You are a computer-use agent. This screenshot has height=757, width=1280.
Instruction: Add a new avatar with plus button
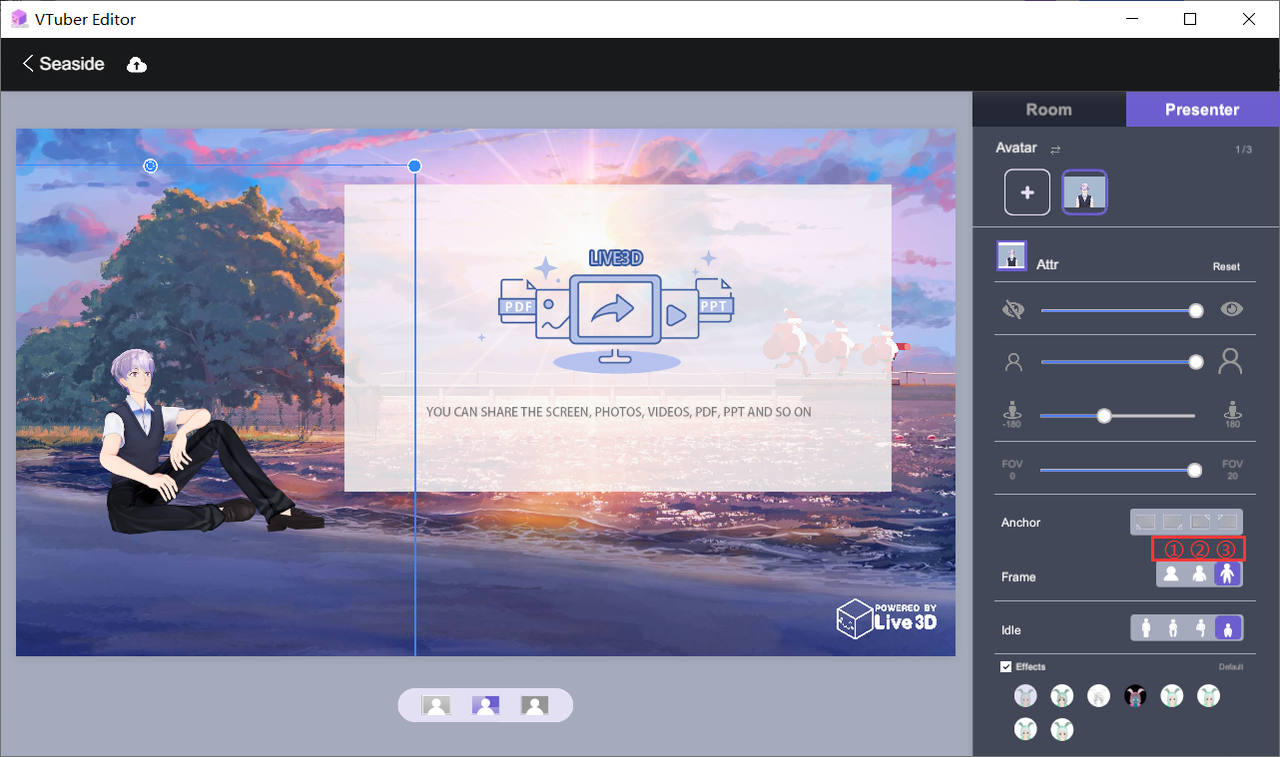tap(1027, 192)
